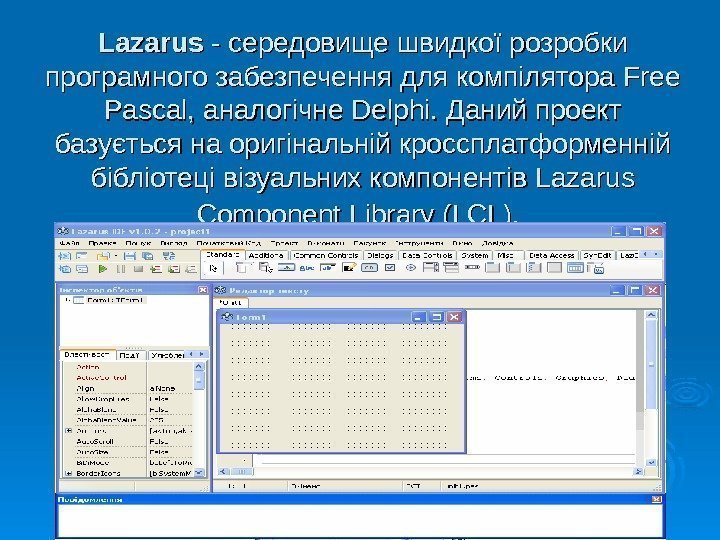
Task: Click the View Forms toolbar icon
Action: pyautogui.click(x=82, y=269)
